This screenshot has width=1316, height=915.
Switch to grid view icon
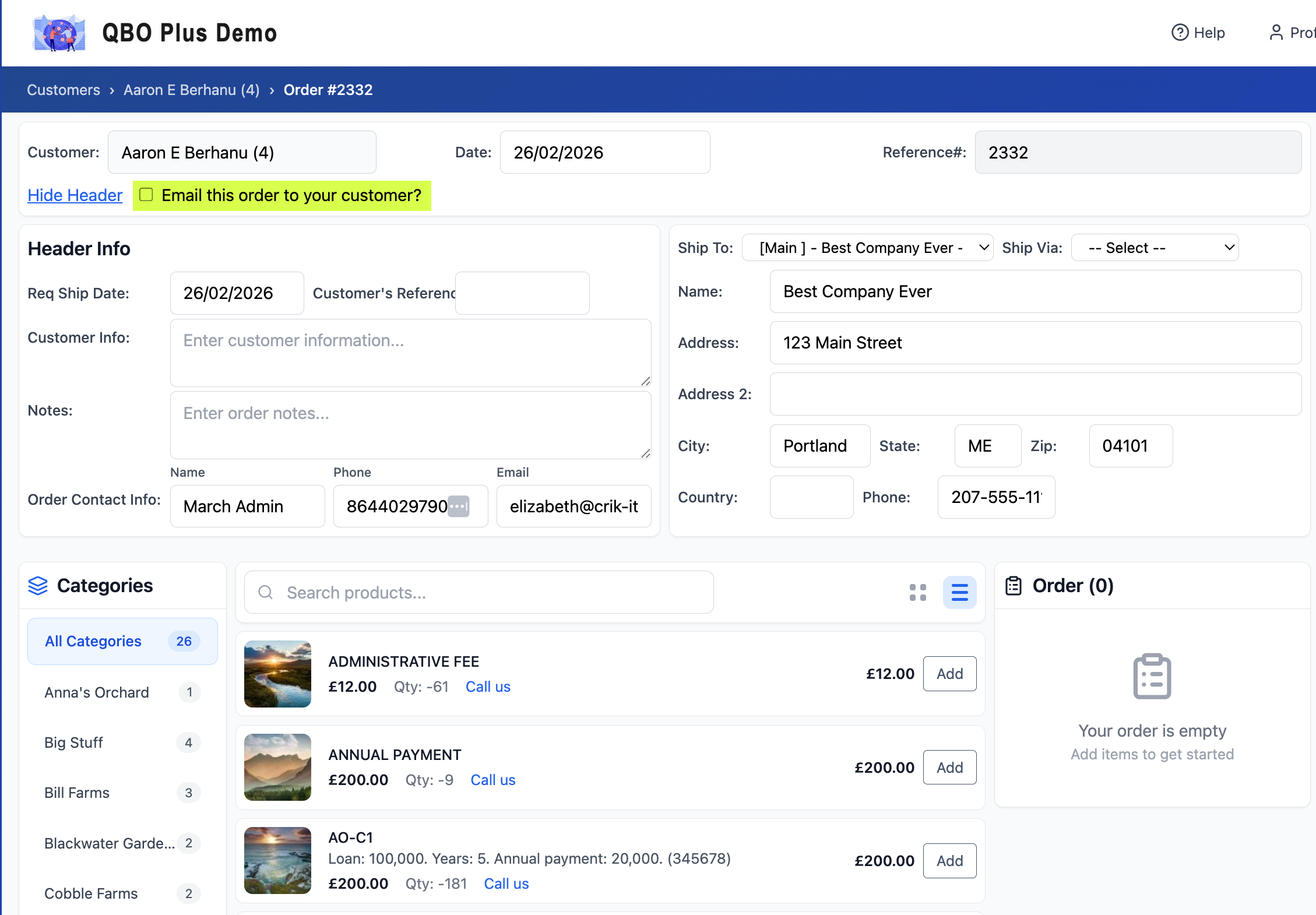[x=917, y=593]
